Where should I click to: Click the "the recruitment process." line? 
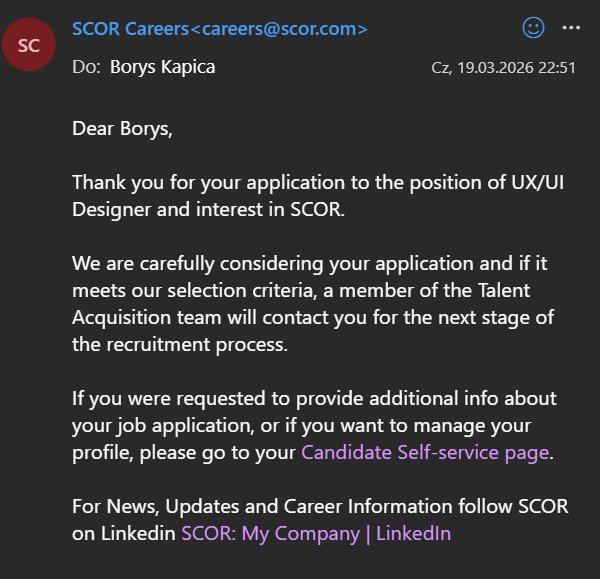point(179,344)
